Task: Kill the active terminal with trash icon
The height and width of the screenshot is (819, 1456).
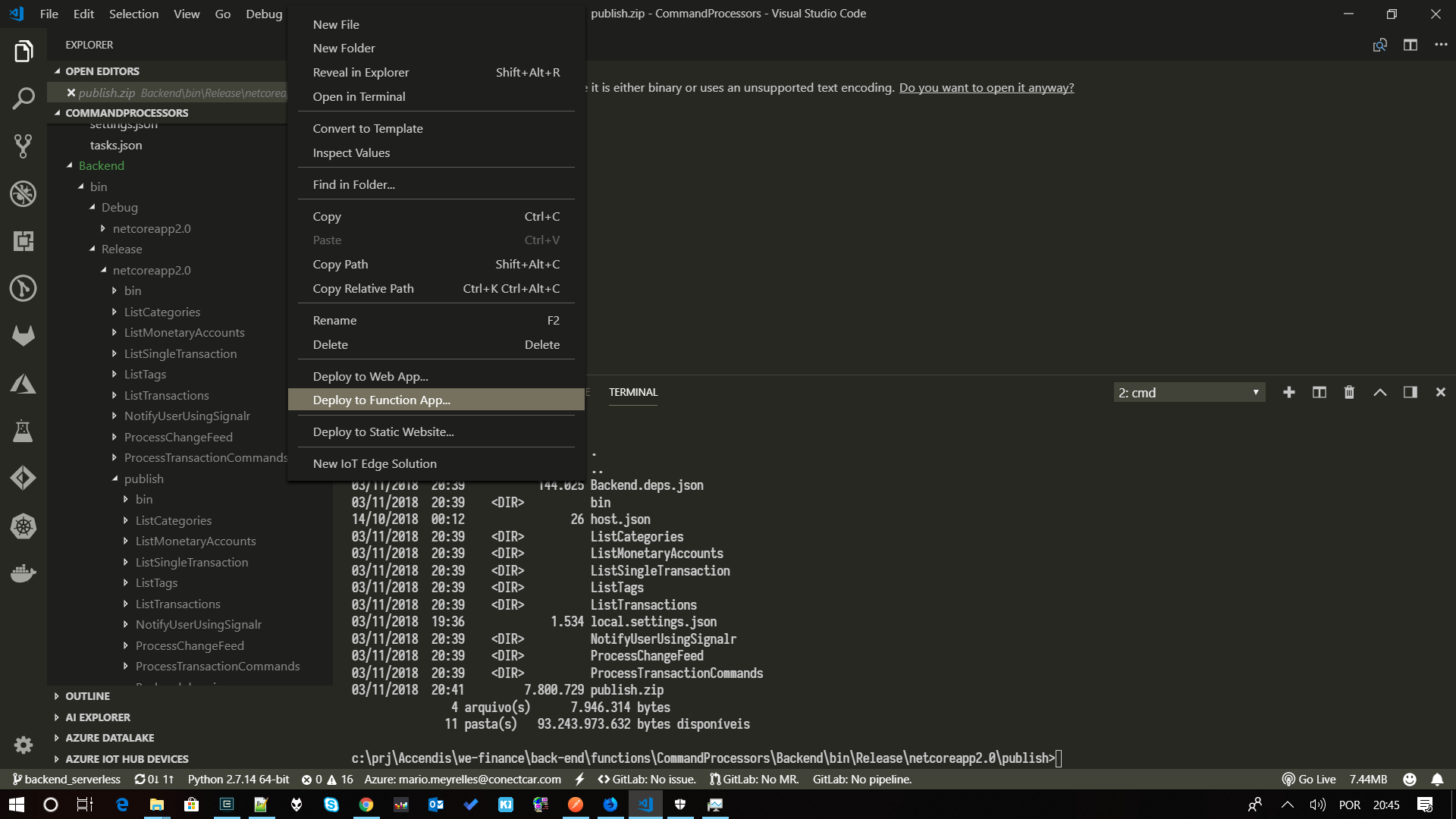Action: (1349, 392)
